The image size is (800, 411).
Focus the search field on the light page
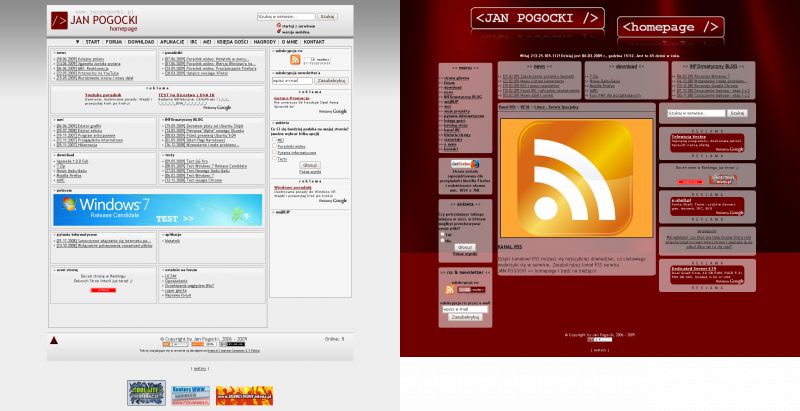click(286, 17)
